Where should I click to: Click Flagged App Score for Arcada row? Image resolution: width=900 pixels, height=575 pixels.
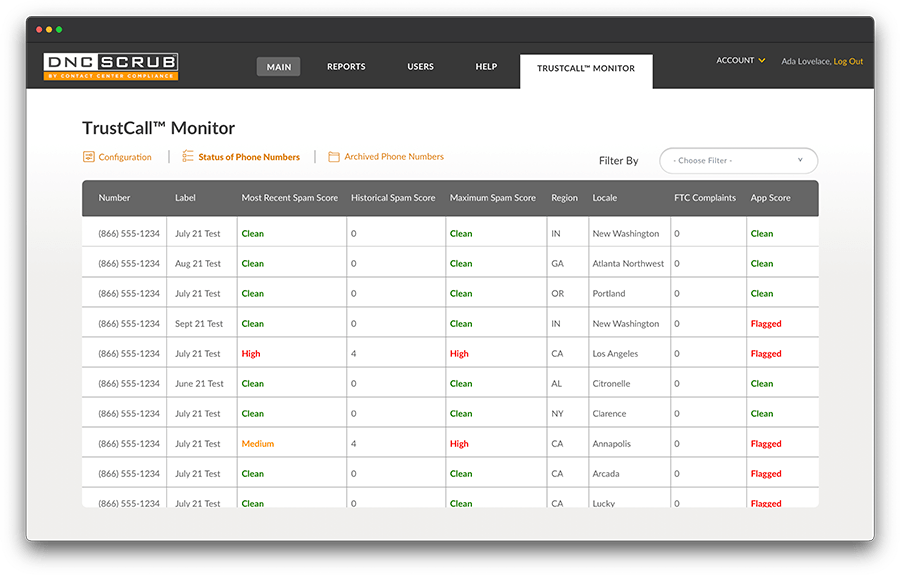(x=766, y=473)
